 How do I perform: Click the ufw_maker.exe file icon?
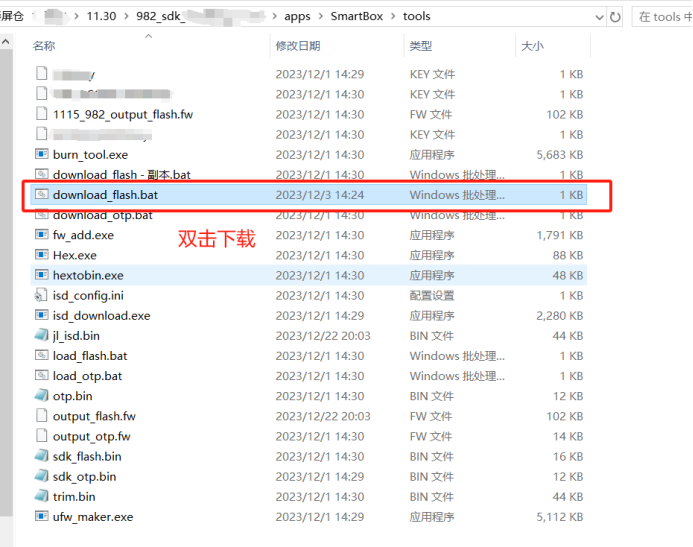click(x=42, y=516)
